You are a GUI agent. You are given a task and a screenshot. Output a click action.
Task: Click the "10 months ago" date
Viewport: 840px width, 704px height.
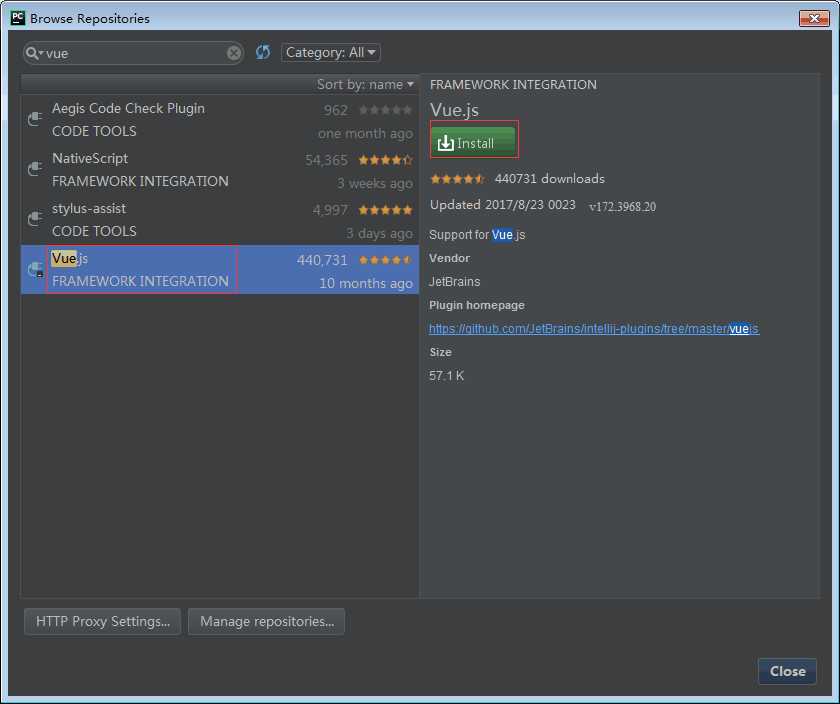(x=366, y=283)
